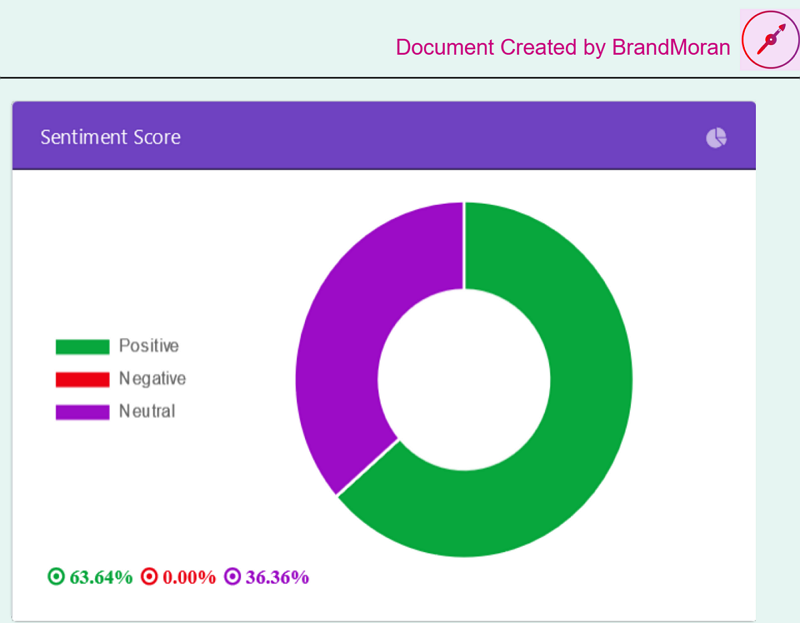This screenshot has height=623, width=800.
Task: Click the Positive legend label
Action: pos(148,346)
